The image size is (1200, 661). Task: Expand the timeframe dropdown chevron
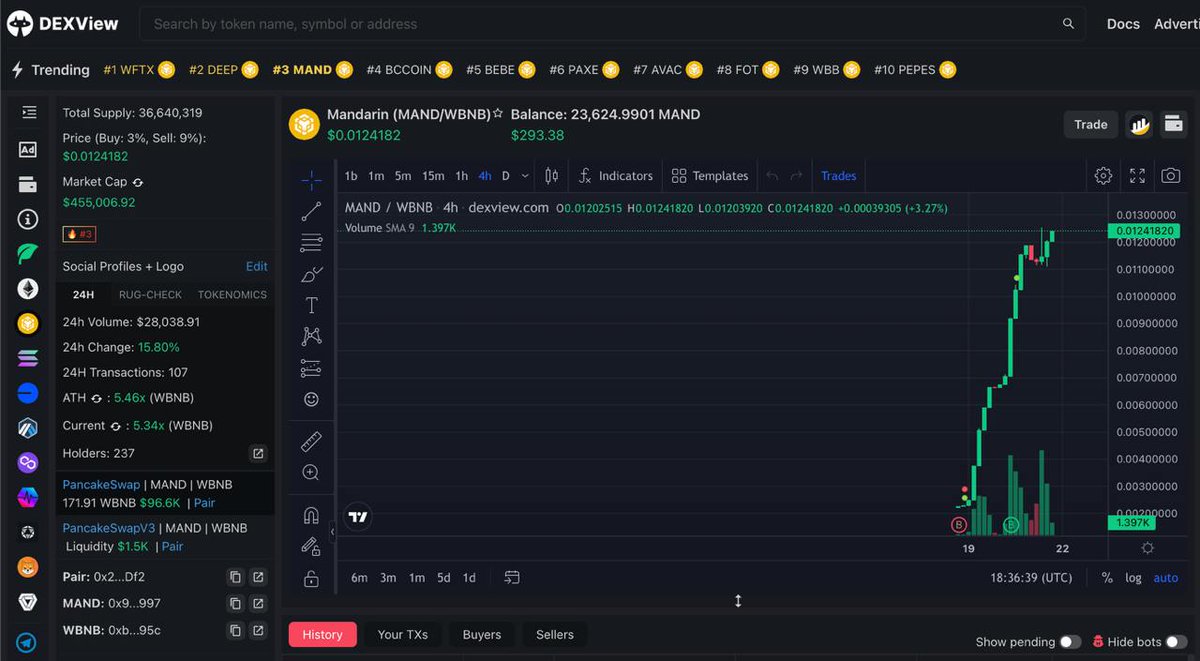coord(525,176)
